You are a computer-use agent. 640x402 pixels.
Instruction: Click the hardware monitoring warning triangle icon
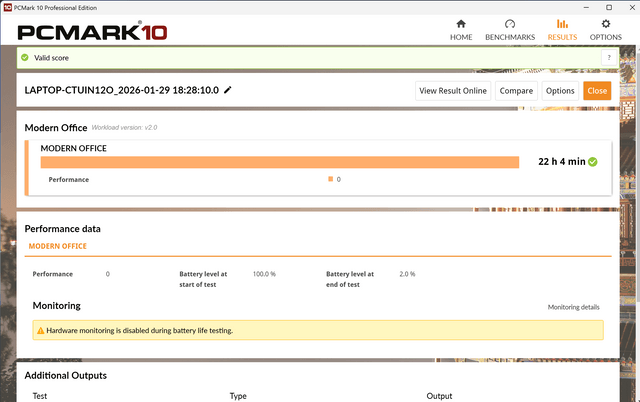(40, 331)
